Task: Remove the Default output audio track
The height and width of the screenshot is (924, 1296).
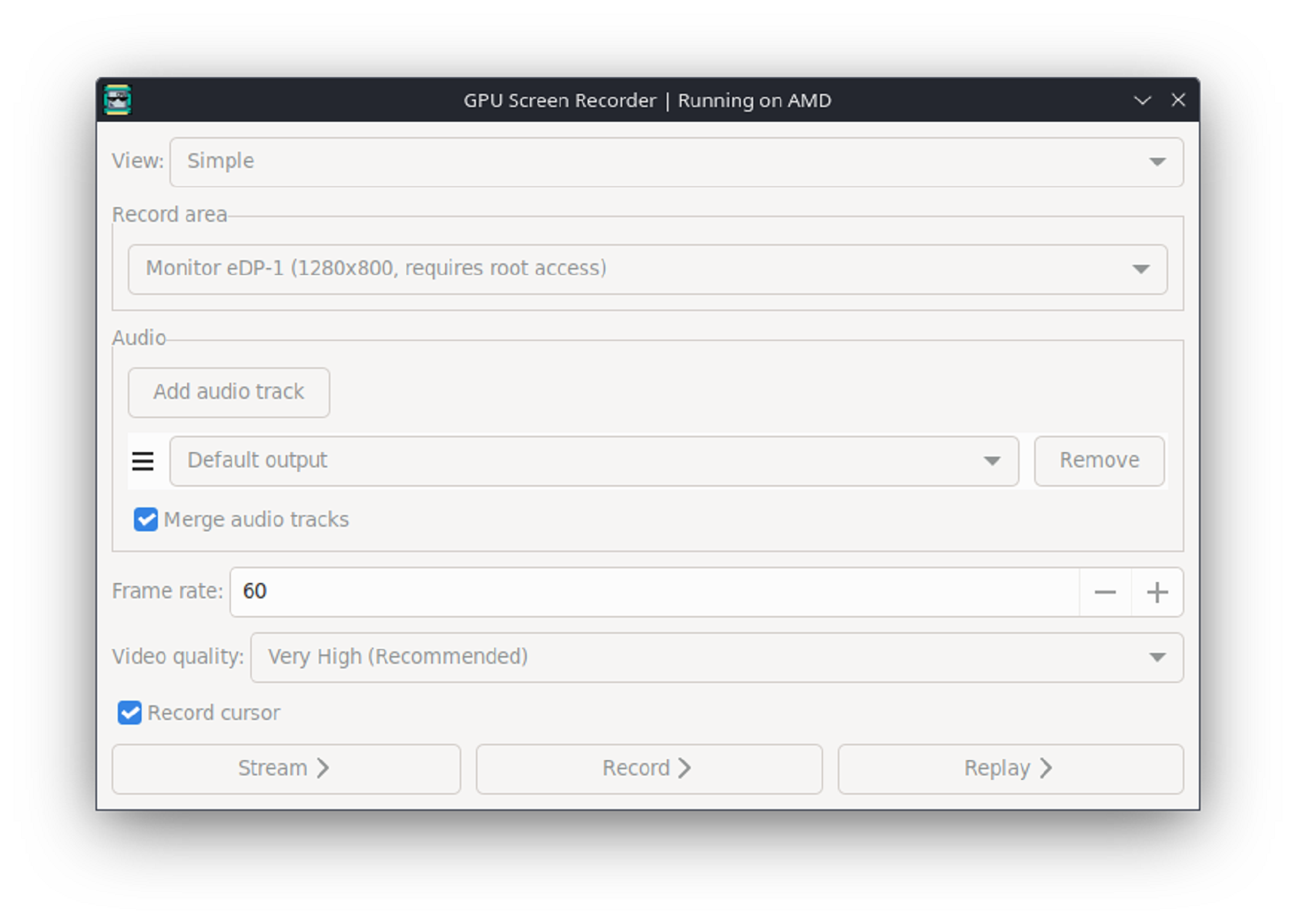Action: pyautogui.click(x=1100, y=460)
